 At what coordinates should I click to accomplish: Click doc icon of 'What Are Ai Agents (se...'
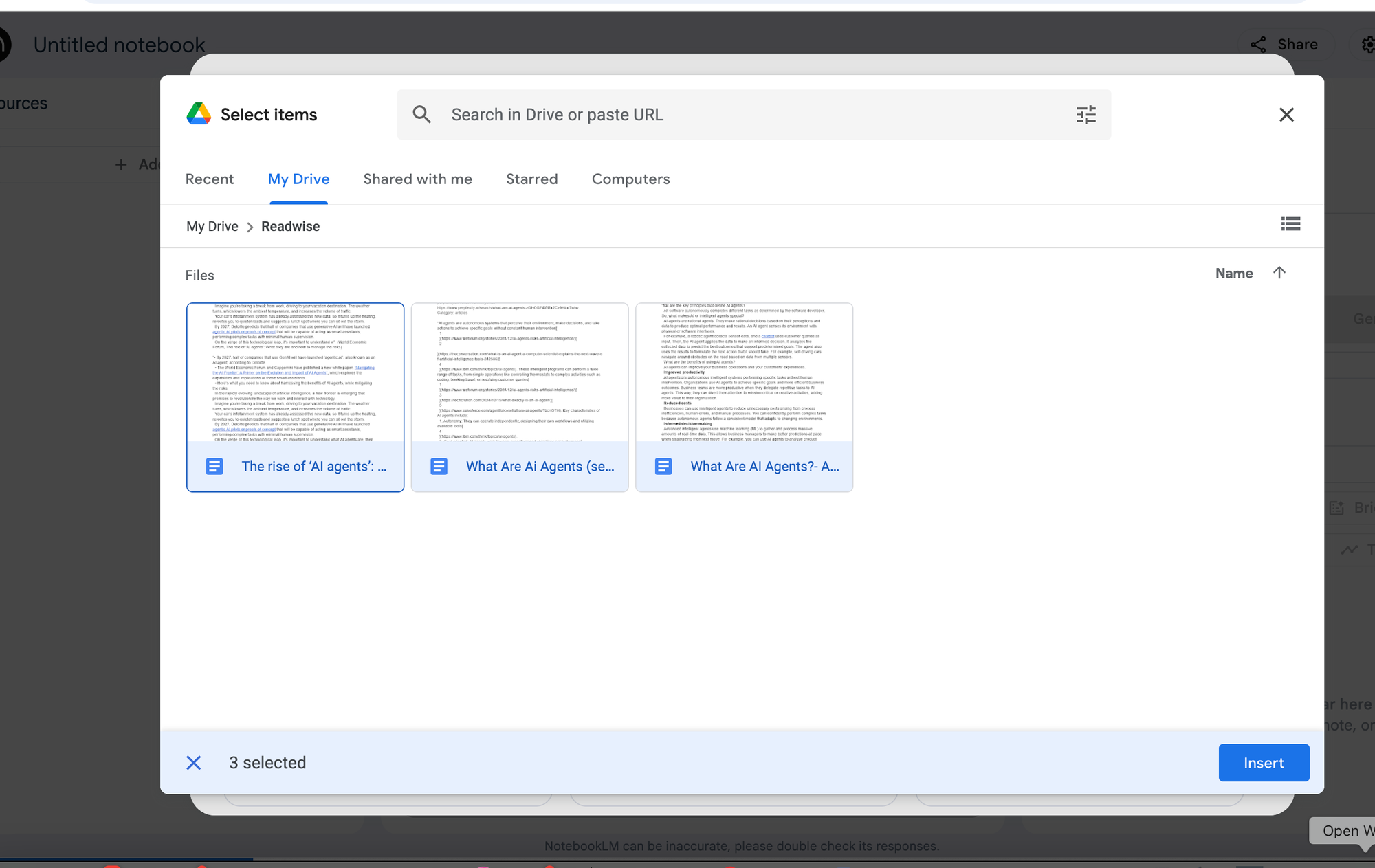pos(439,467)
